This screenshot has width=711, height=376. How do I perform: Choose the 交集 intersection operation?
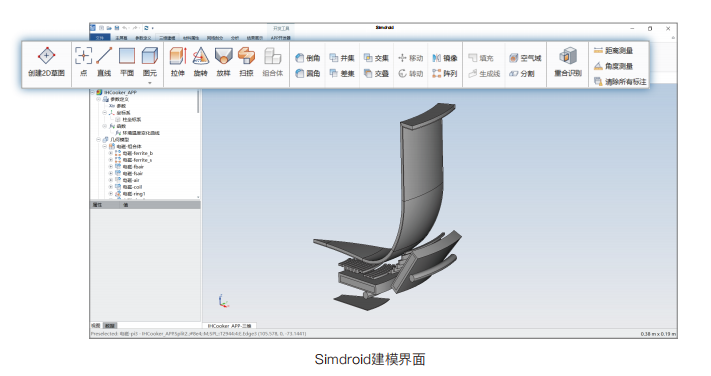pyautogui.click(x=376, y=58)
